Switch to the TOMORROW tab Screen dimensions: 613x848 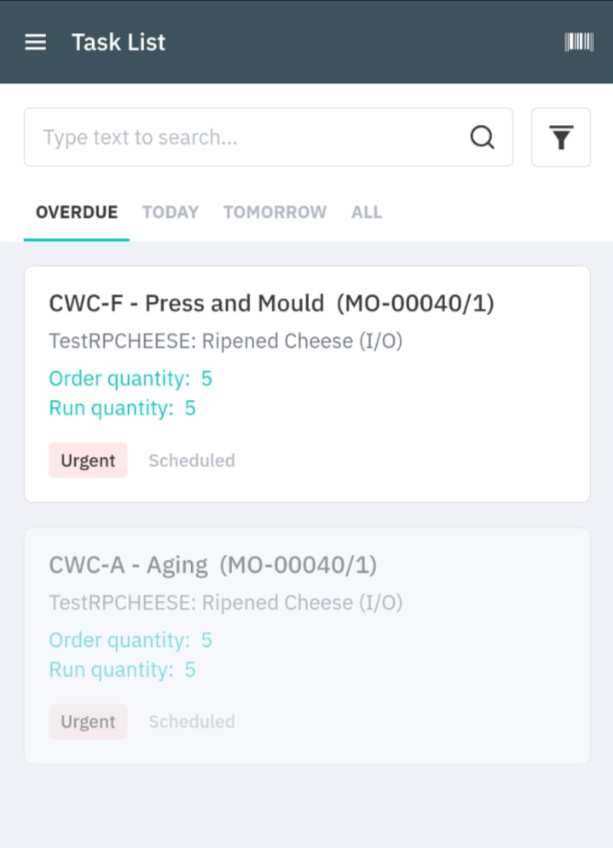275,212
